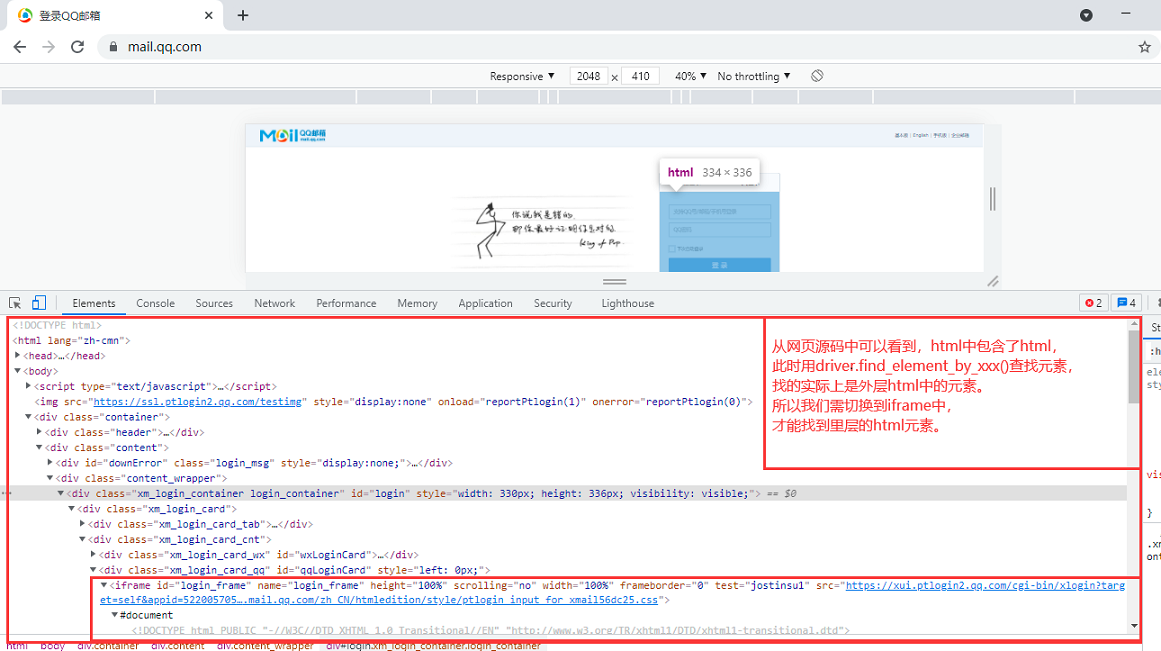This screenshot has height=651, width=1161.
Task: Select the html lang="zh-cmn" line
Action: 71,341
